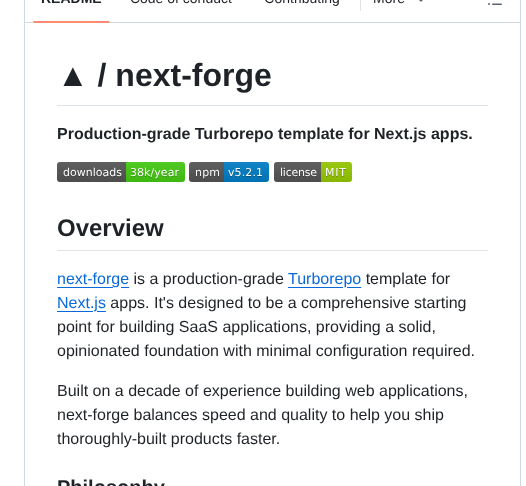Click the paragraph starting 'Built on a decade'
Screen dimensions: 526x486
pyautogui.click(x=262, y=415)
